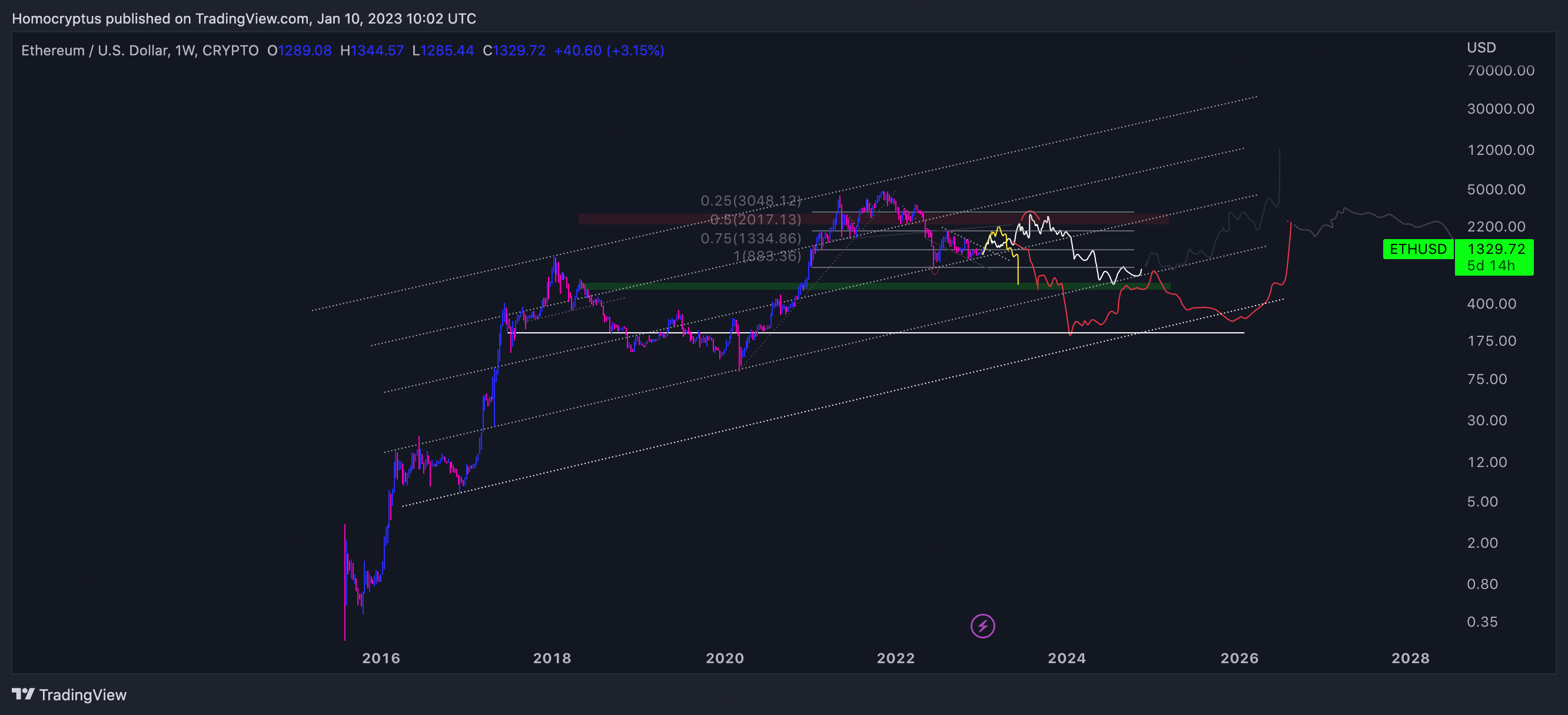Click the 5.00 price axis label
This screenshot has height=715, width=1568.
[x=1482, y=501]
